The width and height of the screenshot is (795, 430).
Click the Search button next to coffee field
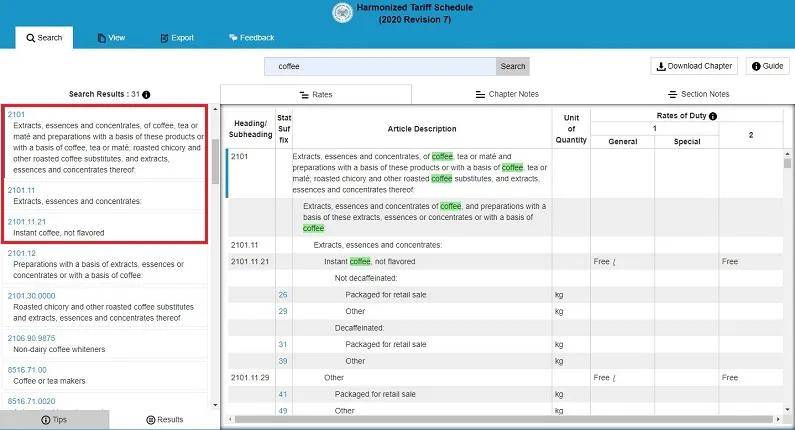click(x=512, y=67)
